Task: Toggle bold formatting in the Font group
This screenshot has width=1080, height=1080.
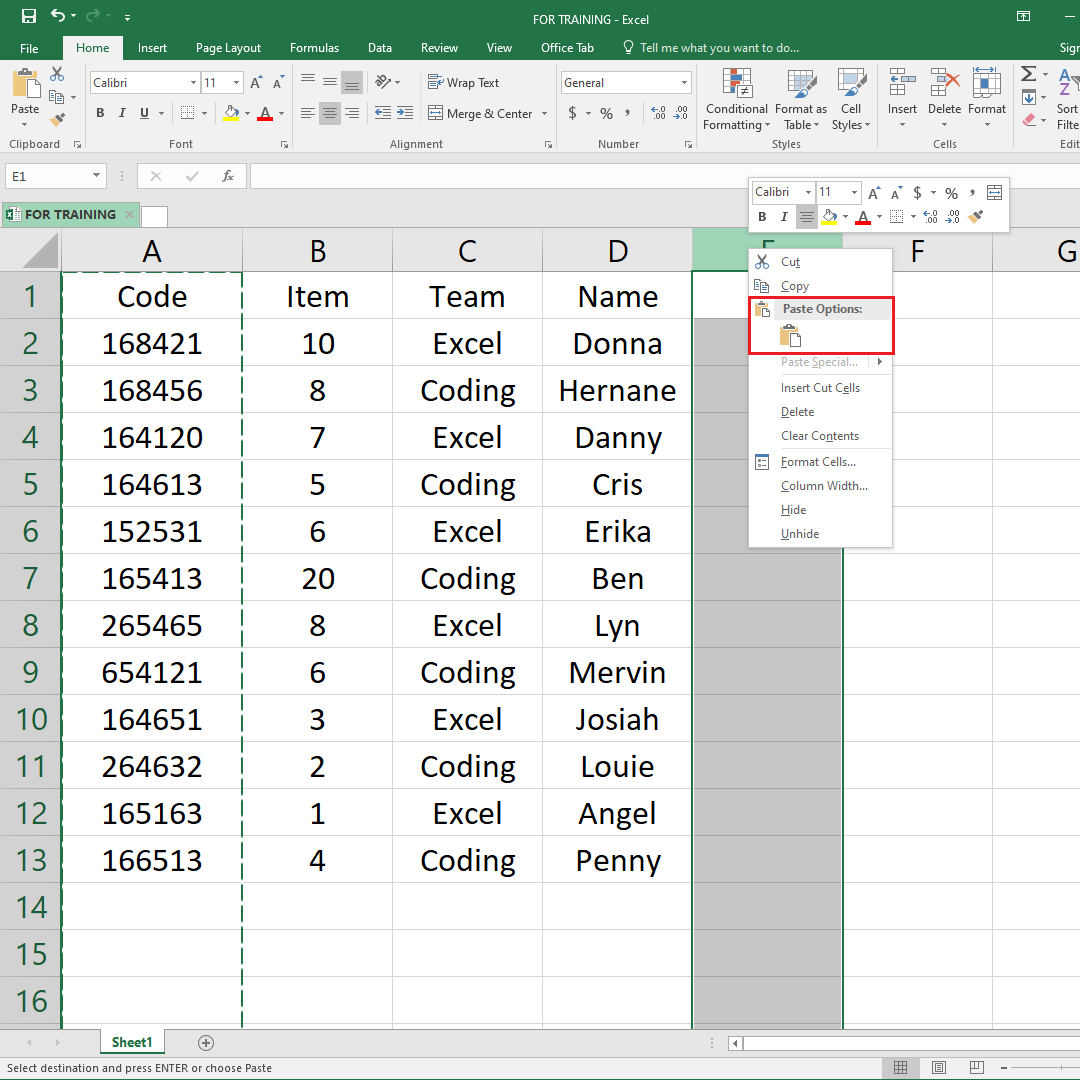Action: tap(99, 113)
